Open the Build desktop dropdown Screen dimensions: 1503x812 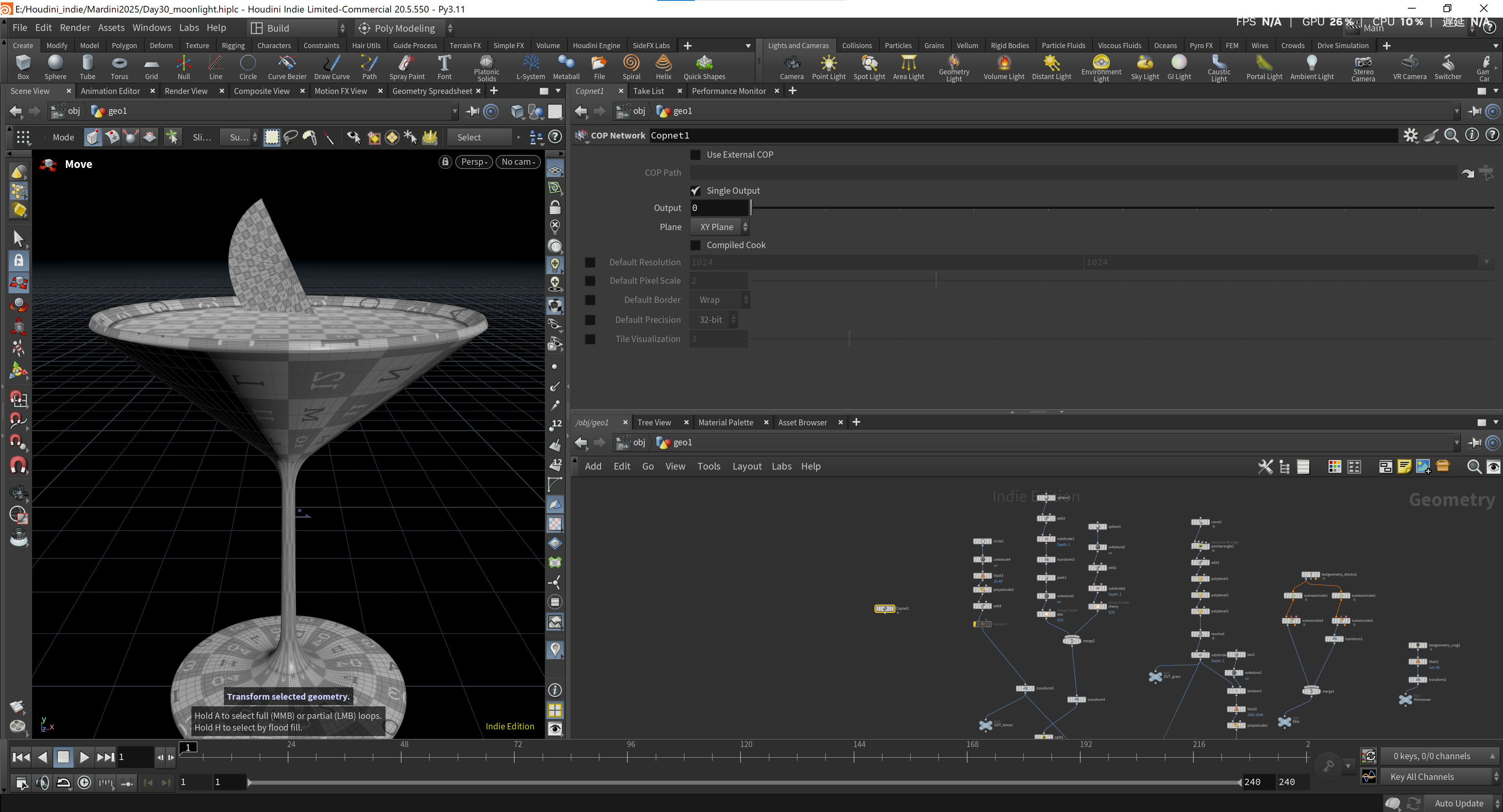tap(297, 28)
